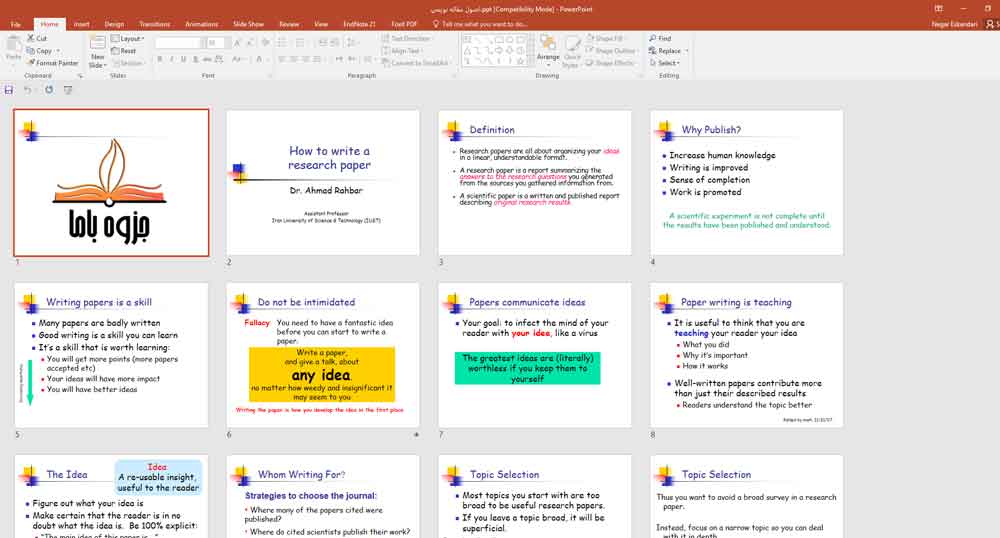Activate the Format Painter
This screenshot has width=1000, height=538.
pyautogui.click(x=52, y=62)
